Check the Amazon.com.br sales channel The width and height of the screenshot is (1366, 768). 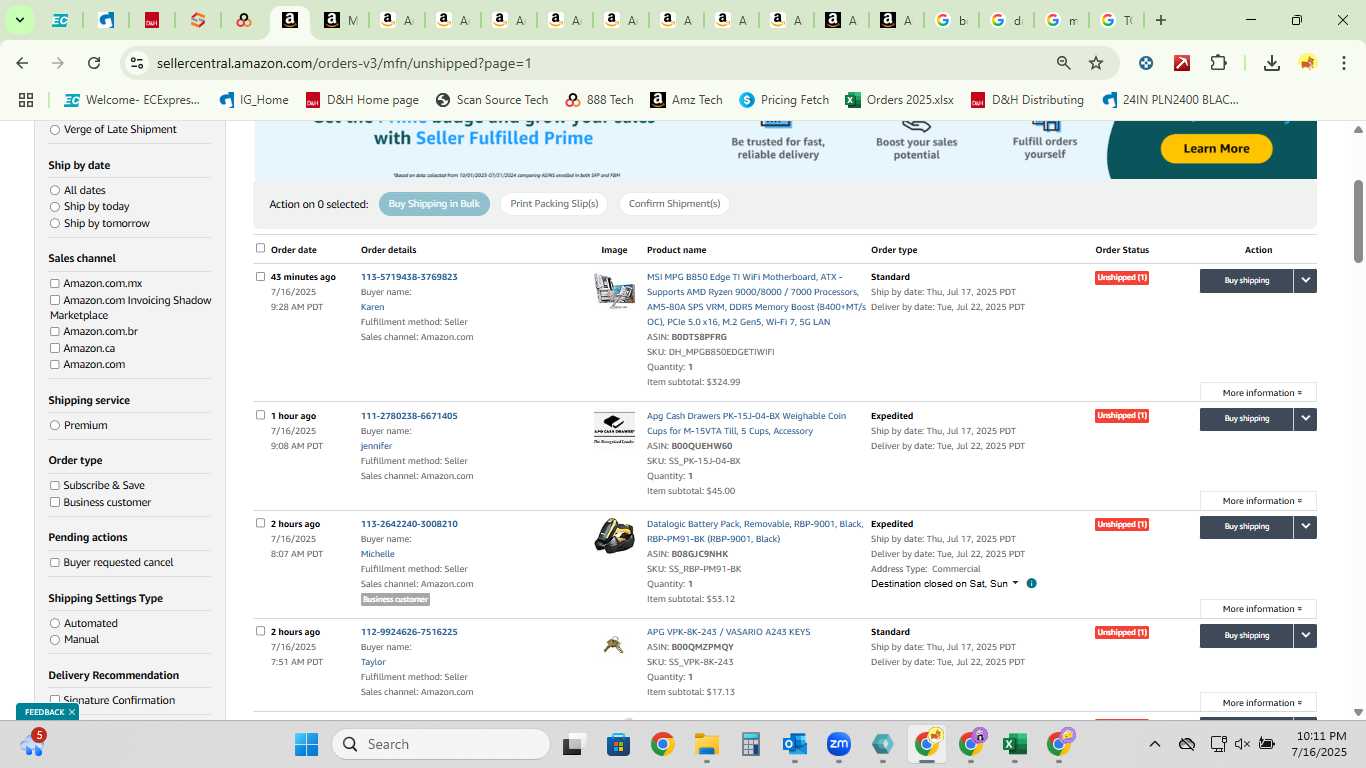coord(55,332)
